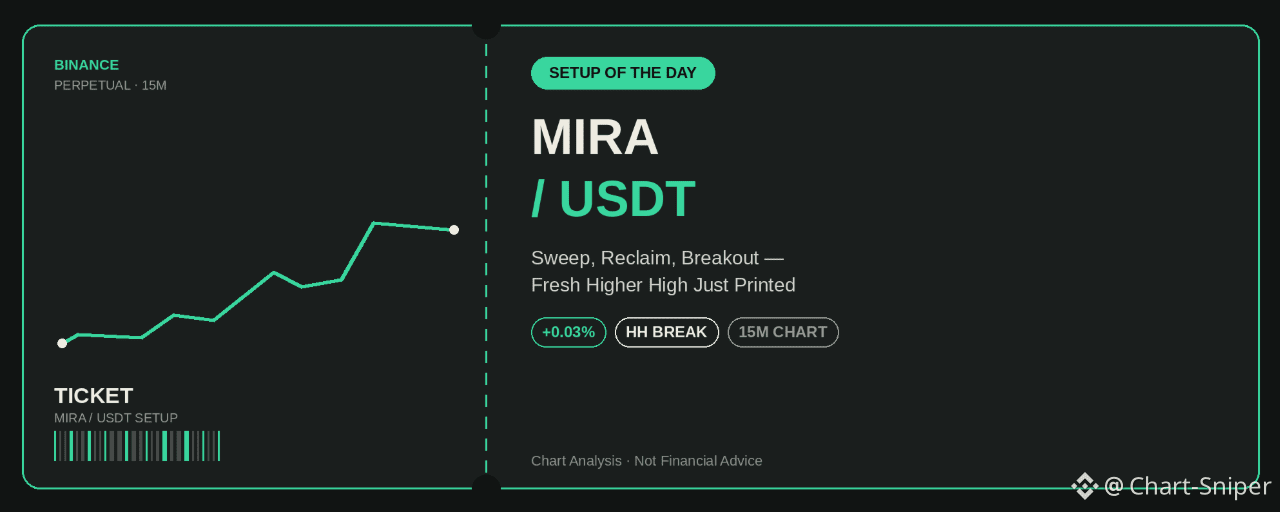Click the MIRA heading text
Screen dimensions: 1280x512
pos(595,137)
